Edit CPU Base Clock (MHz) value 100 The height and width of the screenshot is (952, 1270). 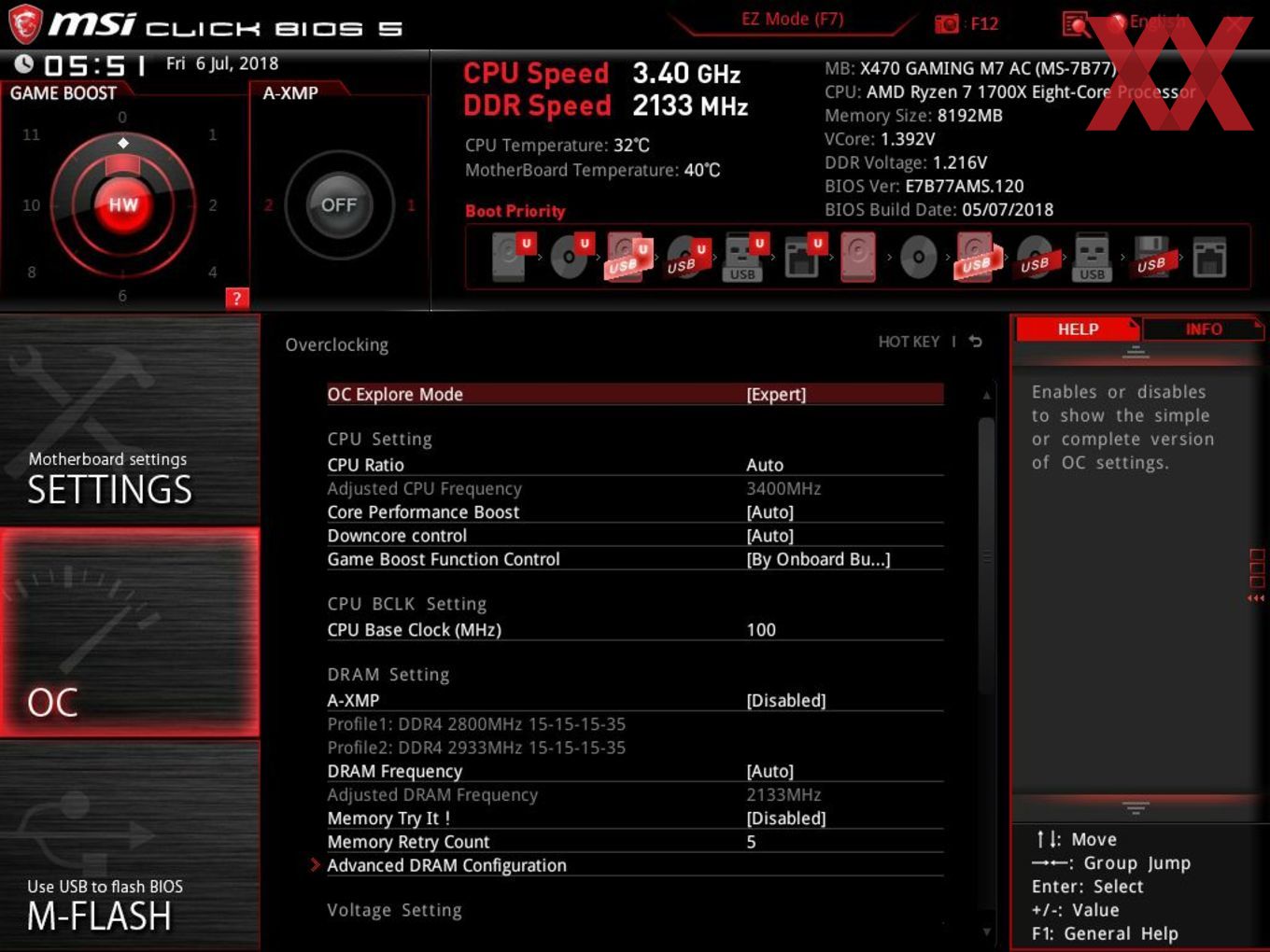pyautogui.click(x=761, y=630)
